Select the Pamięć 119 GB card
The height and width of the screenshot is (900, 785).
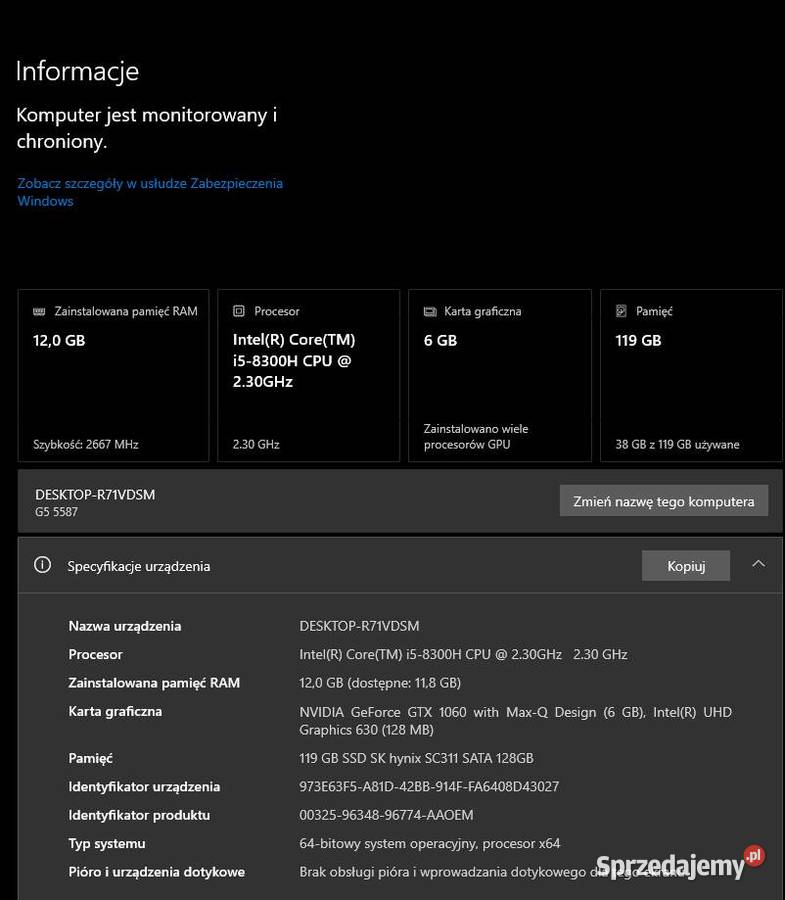pyautogui.click(x=691, y=375)
